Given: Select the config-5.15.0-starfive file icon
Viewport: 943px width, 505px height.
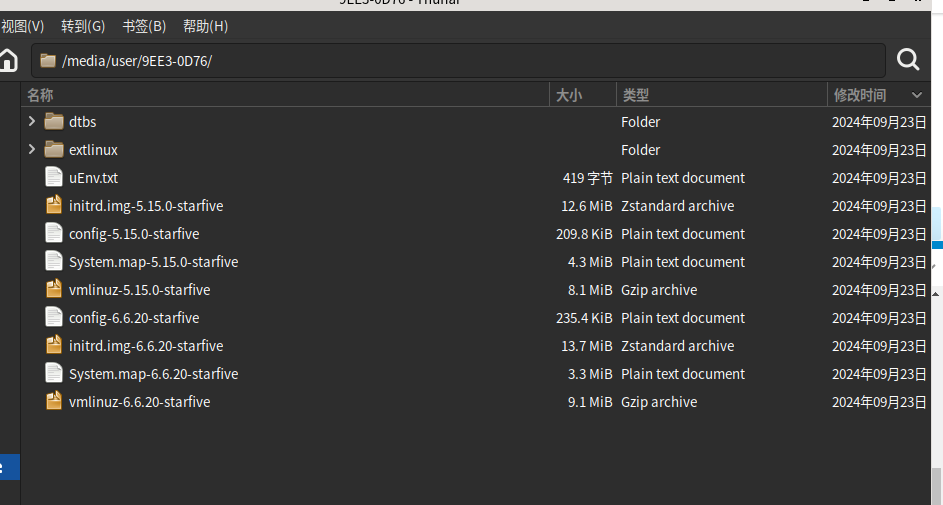Looking at the screenshot, I should click(x=54, y=233).
